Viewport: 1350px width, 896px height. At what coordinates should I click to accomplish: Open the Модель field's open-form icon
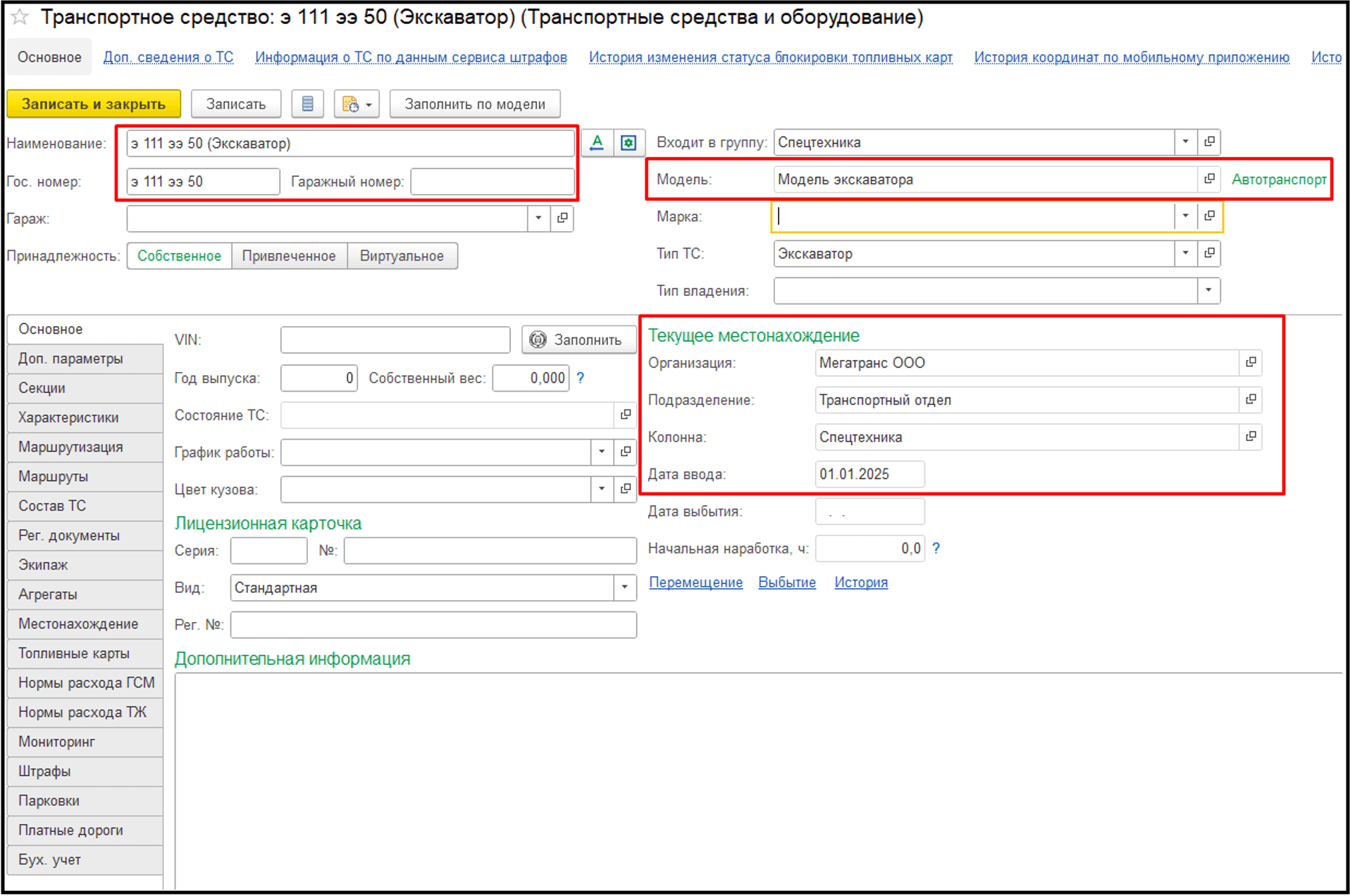1209,180
